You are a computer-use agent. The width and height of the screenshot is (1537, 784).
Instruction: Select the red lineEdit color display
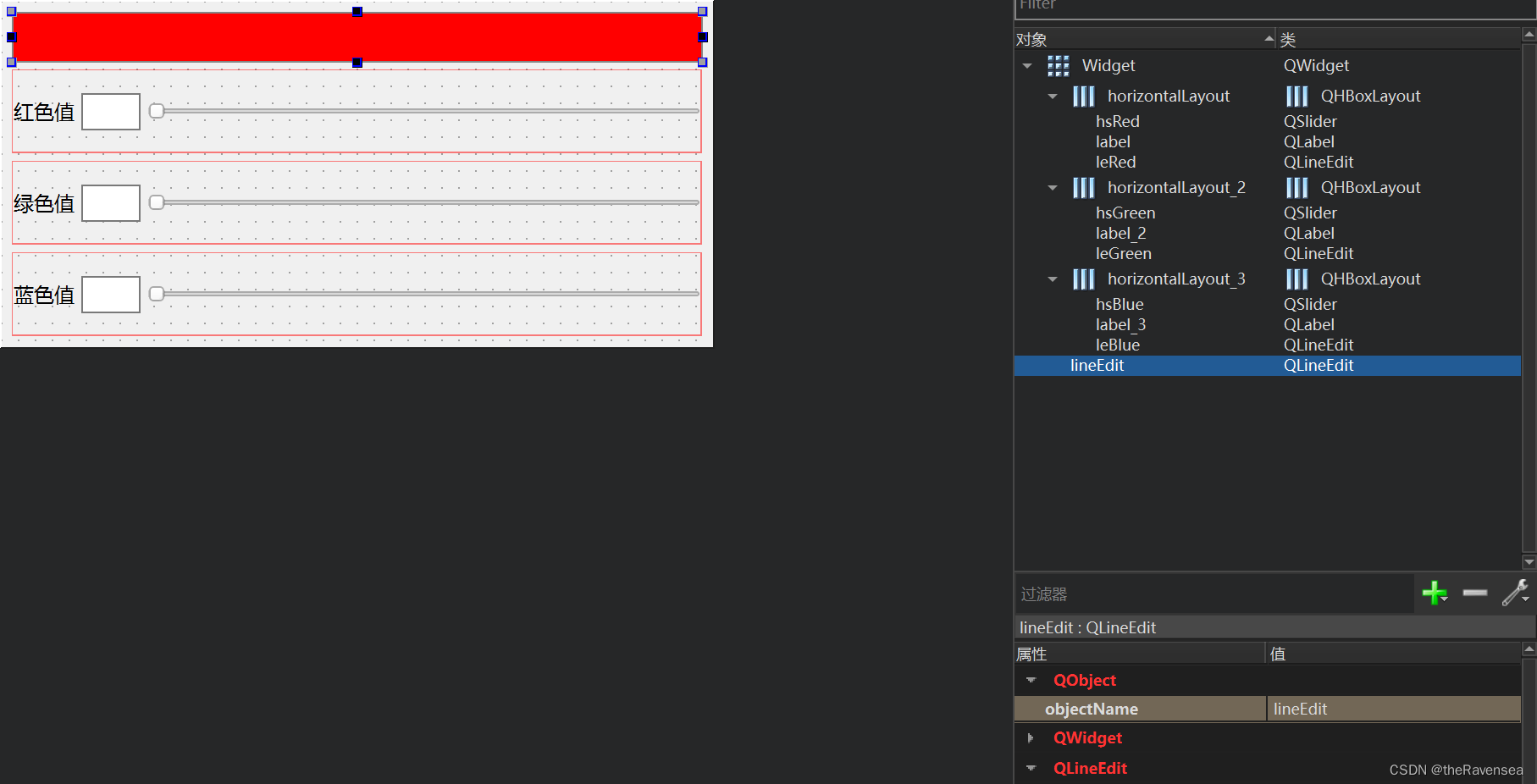pyautogui.click(x=357, y=37)
